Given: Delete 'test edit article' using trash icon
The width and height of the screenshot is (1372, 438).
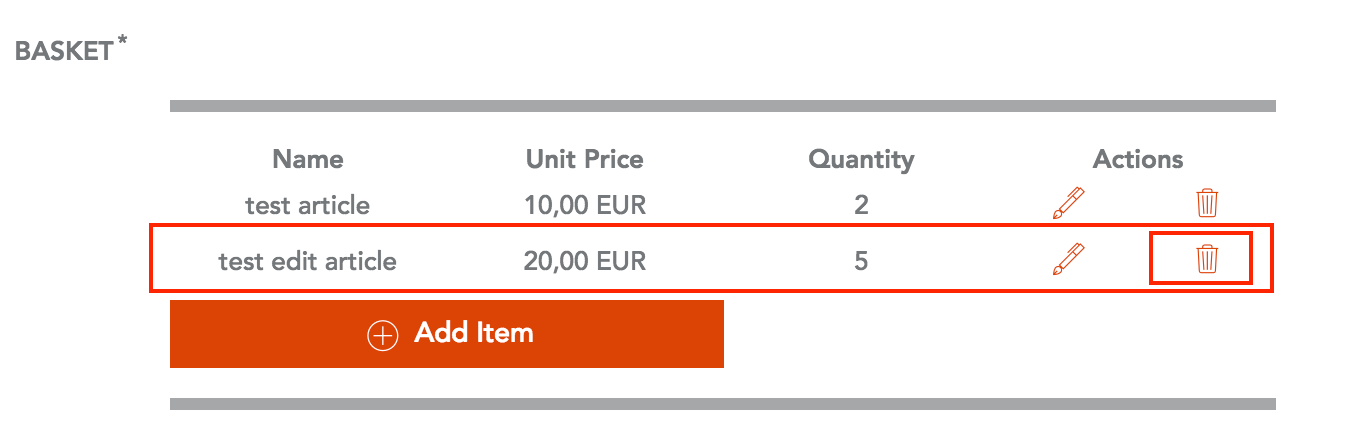Looking at the screenshot, I should coord(1207,260).
